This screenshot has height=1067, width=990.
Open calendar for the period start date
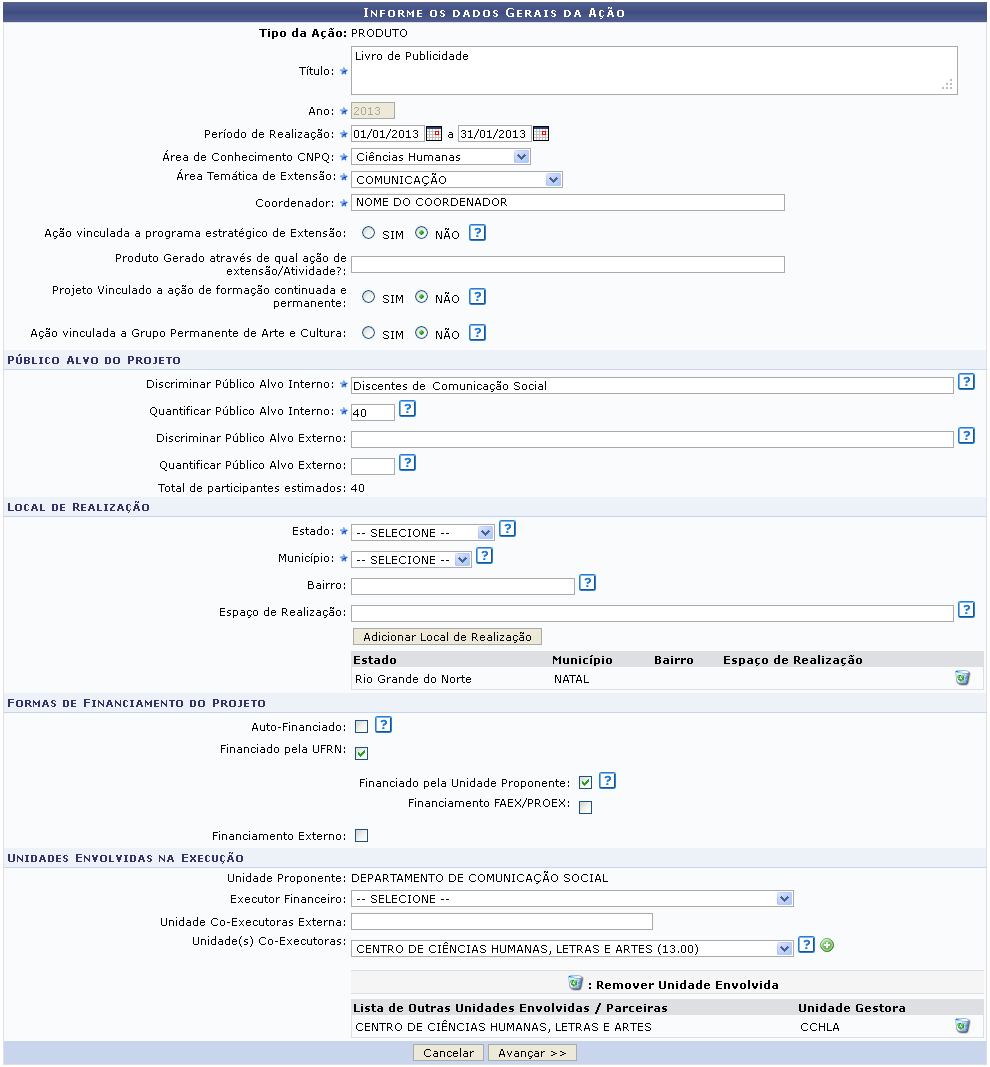[433, 134]
